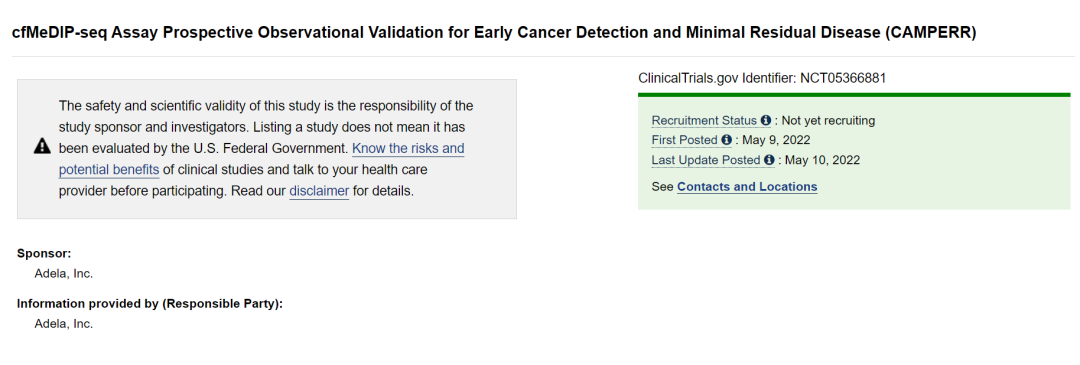Click the Last Update Posted label
Viewport: 1080px width, 365px height.
point(706,160)
